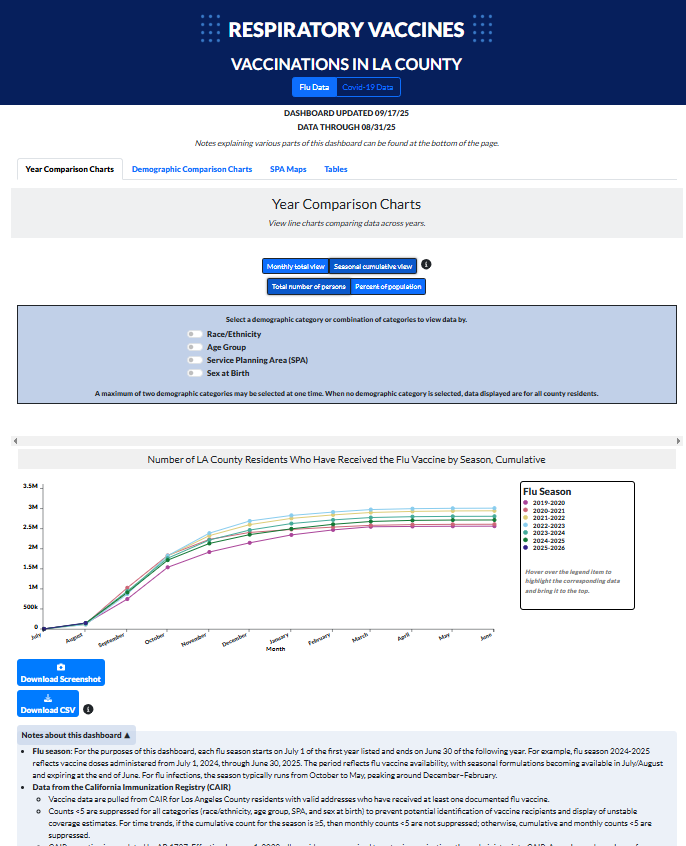Viewport: 686px width, 846px height.
Task: Show Percent of population view
Action: pos(388,287)
